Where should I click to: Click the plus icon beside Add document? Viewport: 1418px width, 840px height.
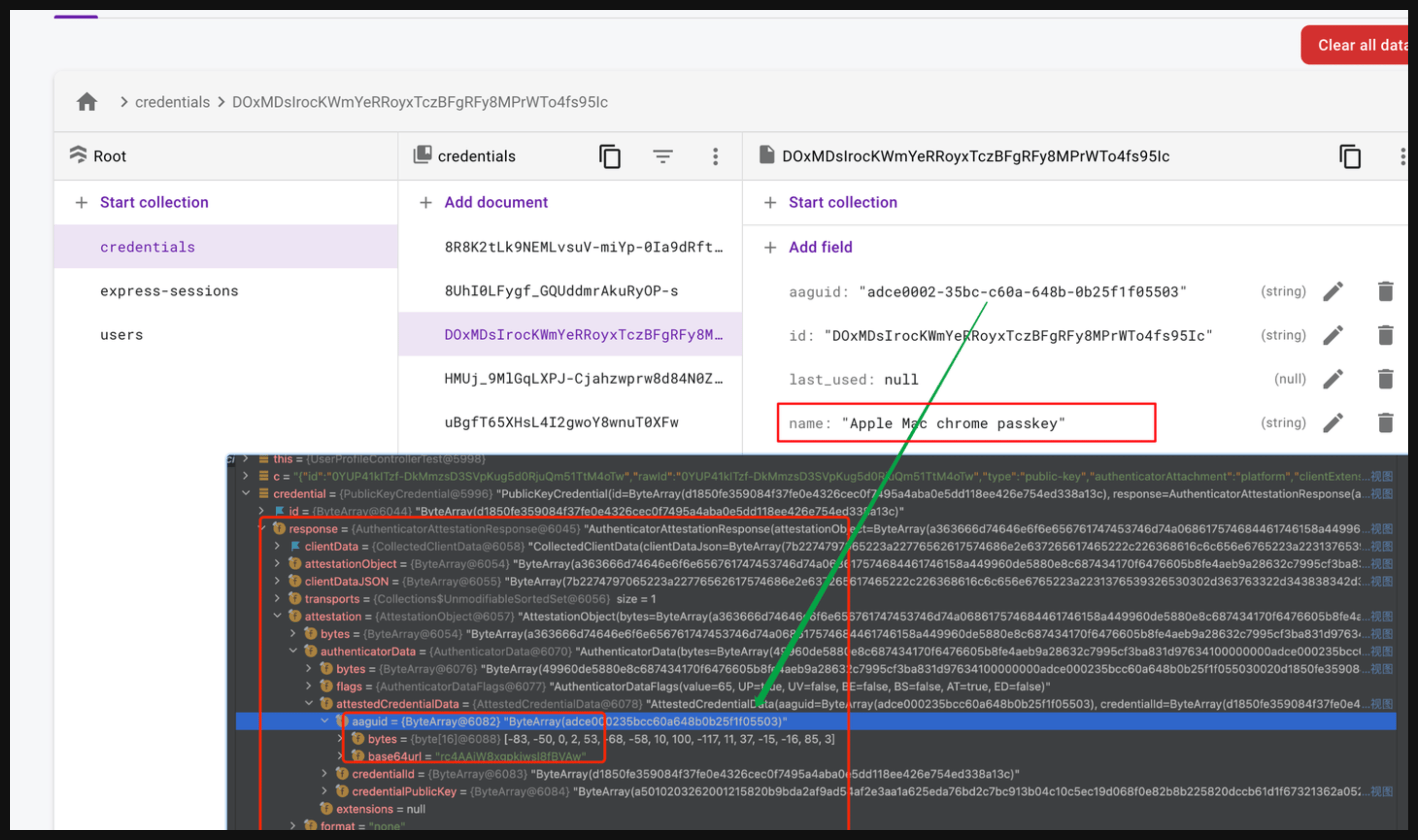425,203
